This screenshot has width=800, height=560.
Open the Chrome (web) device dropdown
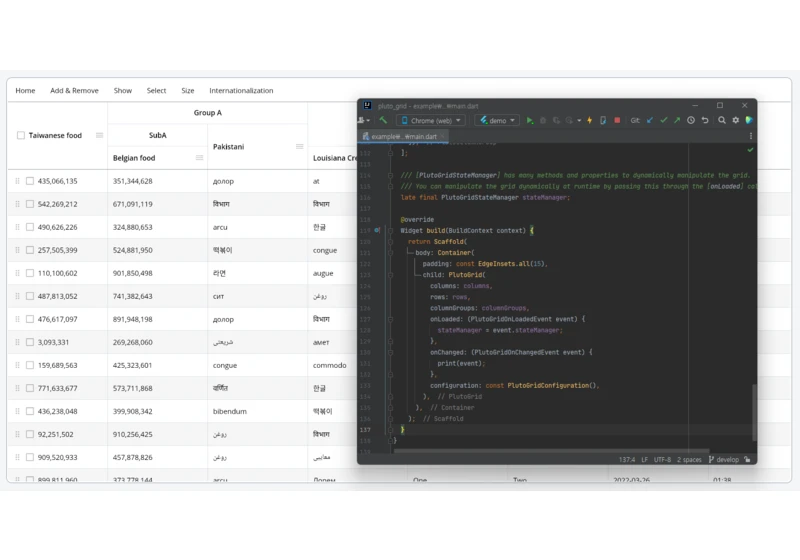click(431, 120)
